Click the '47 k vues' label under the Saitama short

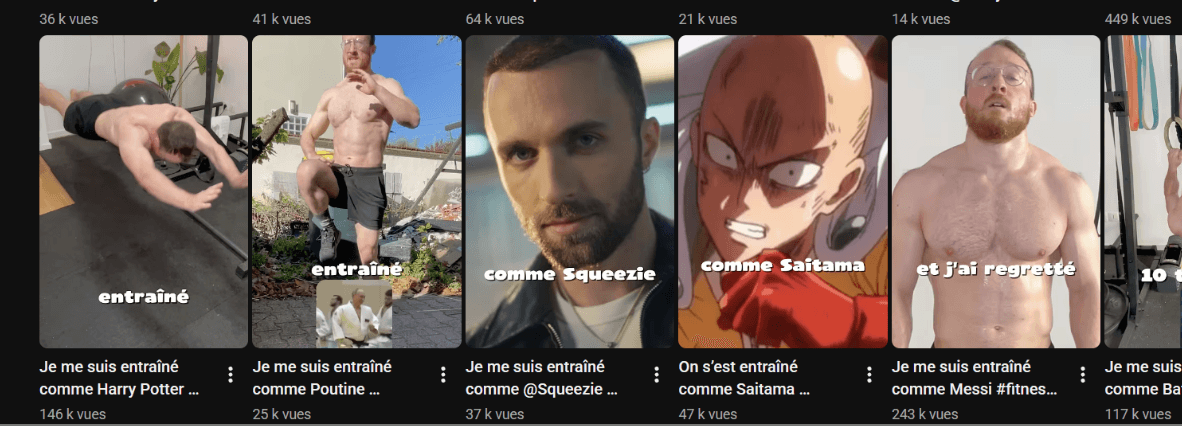[708, 414]
